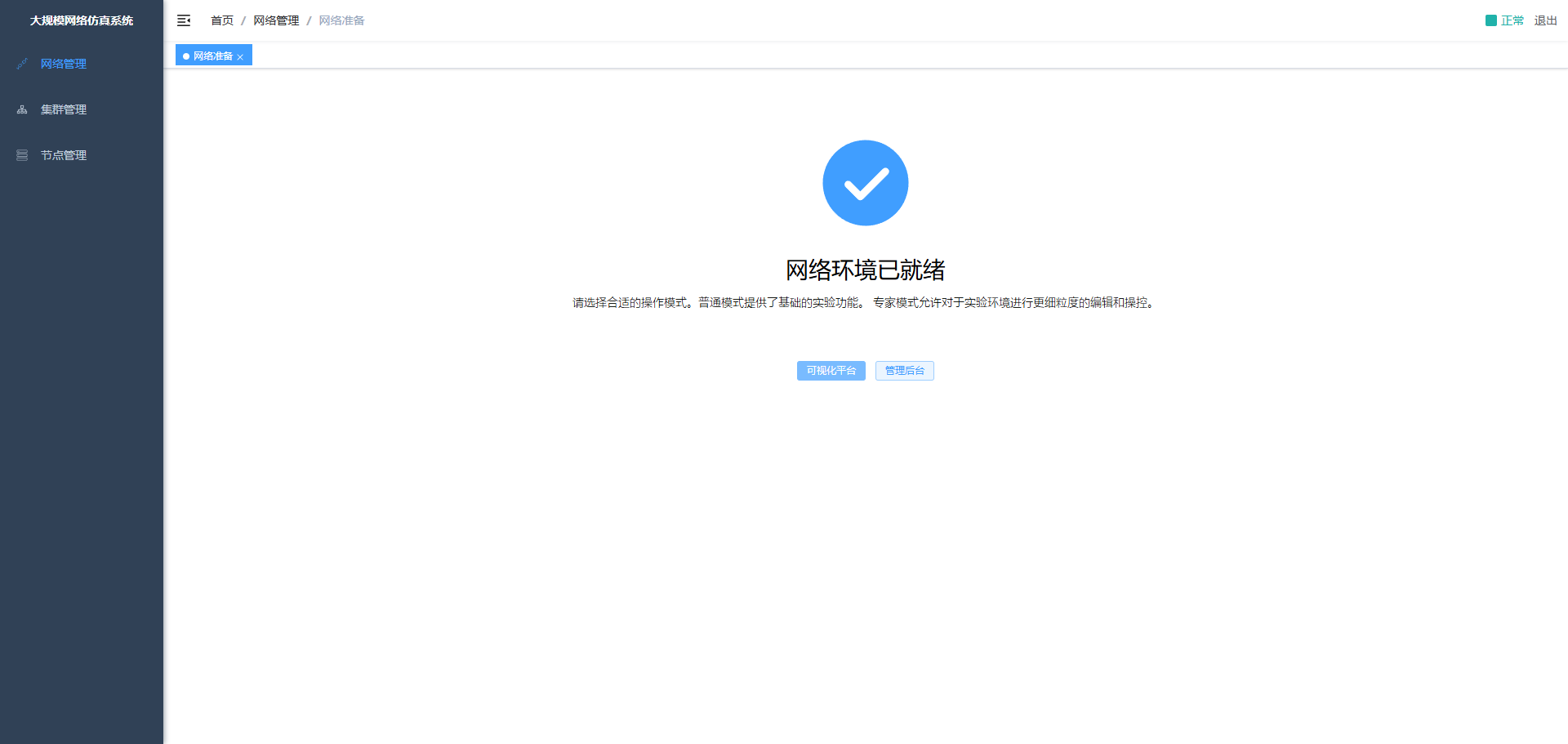Open the 节点管理 sidebar menu item
Viewport: 1568px width, 744px height.
click(64, 155)
